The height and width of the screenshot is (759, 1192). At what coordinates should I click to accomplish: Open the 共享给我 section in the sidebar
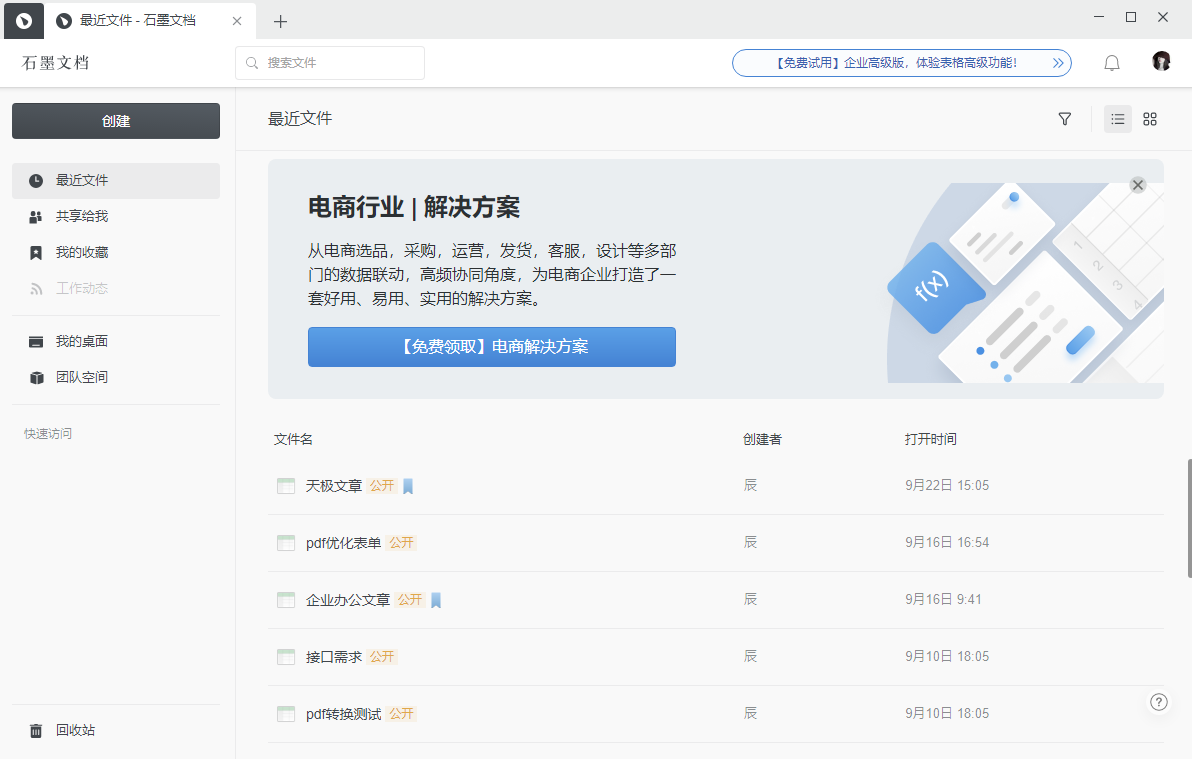click(80, 216)
